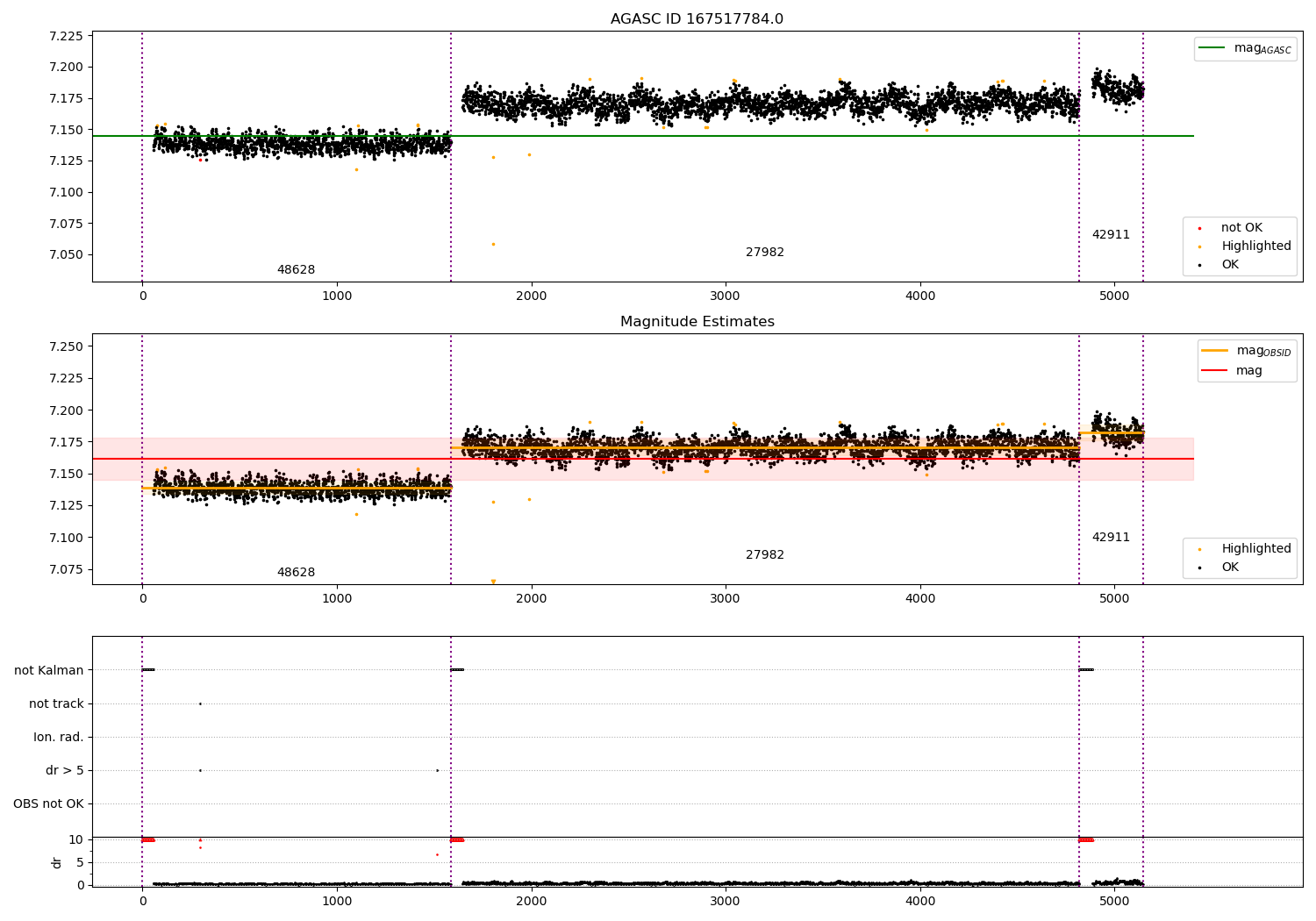Select observation label 27982 in top plot
The image size is (1316, 921).
click(765, 253)
